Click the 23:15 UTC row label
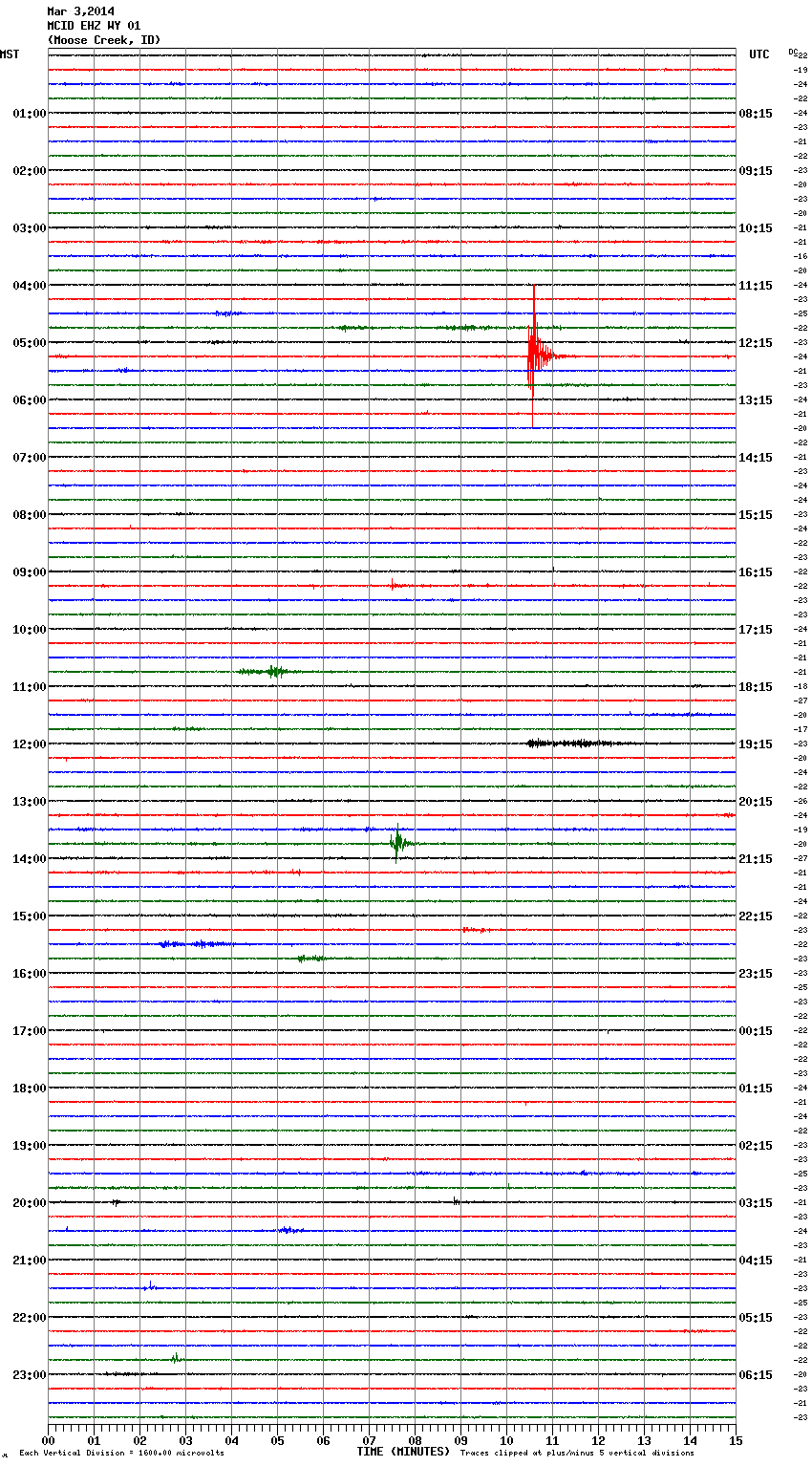Viewport: 812px width, 1466px height. point(756,974)
